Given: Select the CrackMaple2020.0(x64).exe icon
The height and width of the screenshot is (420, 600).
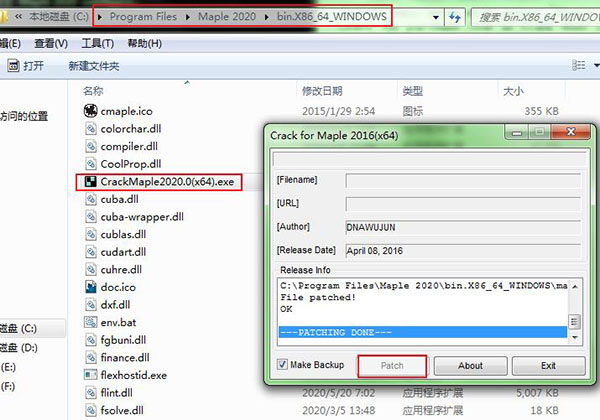Looking at the screenshot, I should (x=91, y=181).
